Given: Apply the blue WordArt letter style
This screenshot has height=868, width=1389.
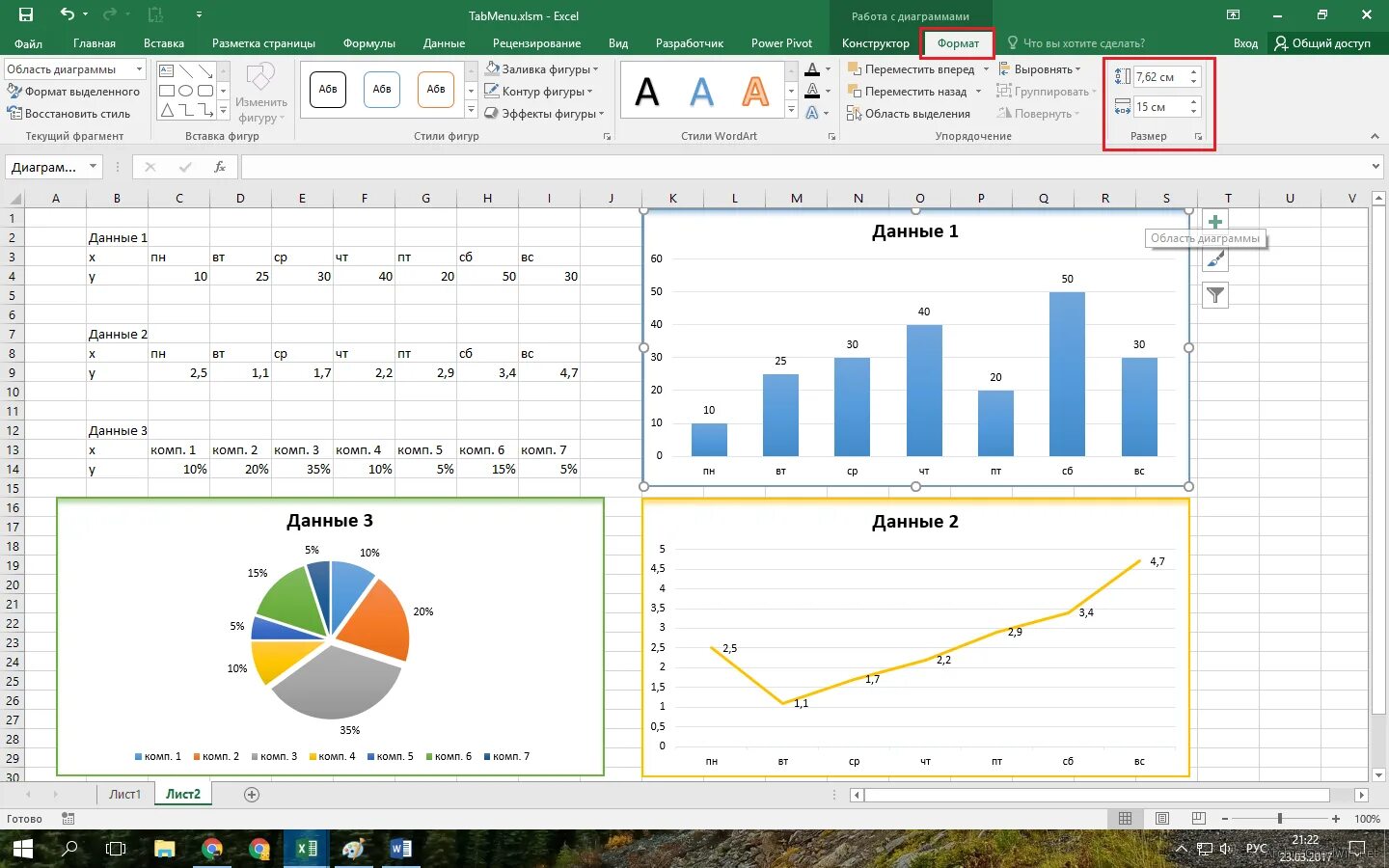Looking at the screenshot, I should tap(701, 92).
